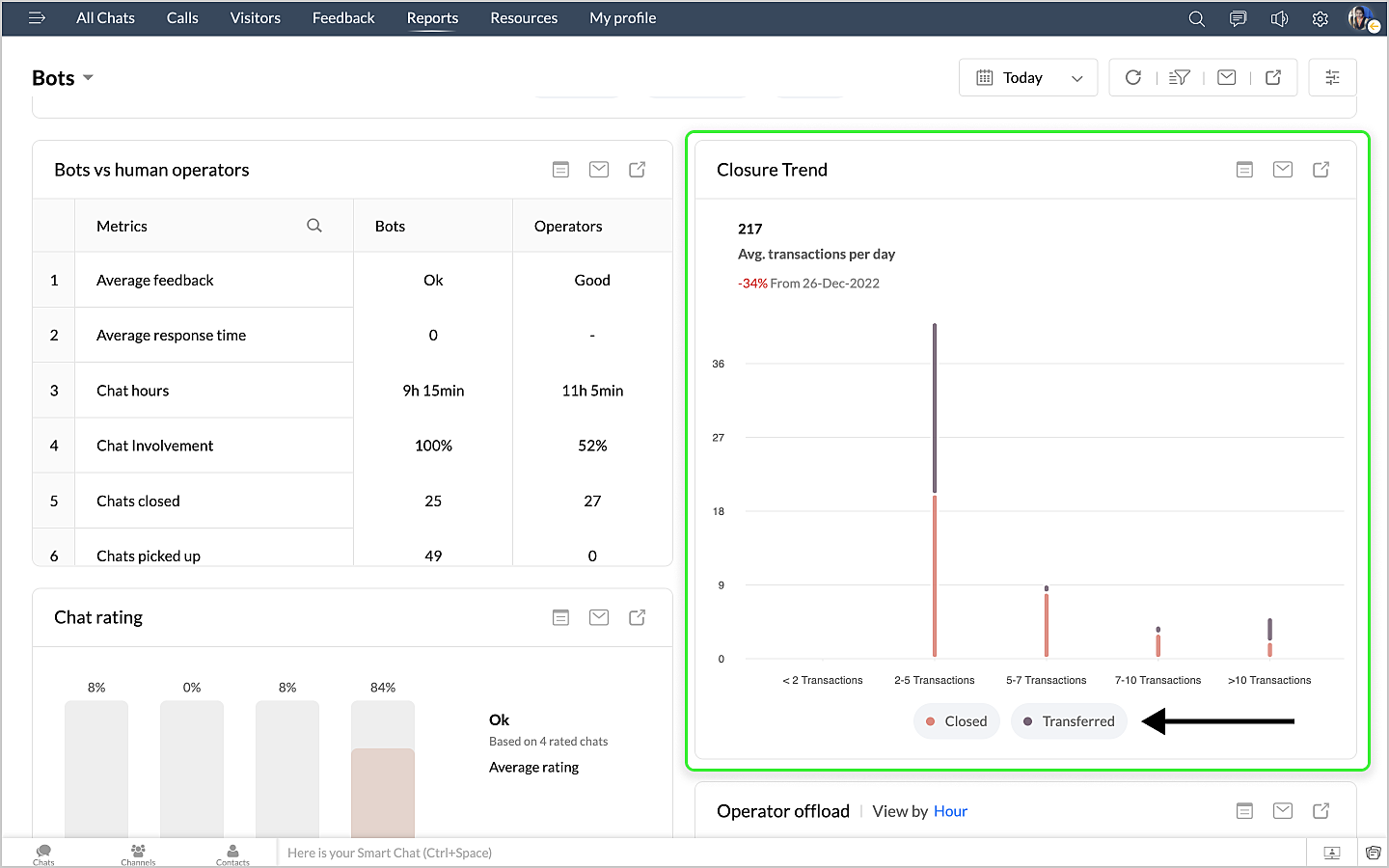1389x868 pixels.
Task: Open settings gear in top bar
Action: (1320, 18)
